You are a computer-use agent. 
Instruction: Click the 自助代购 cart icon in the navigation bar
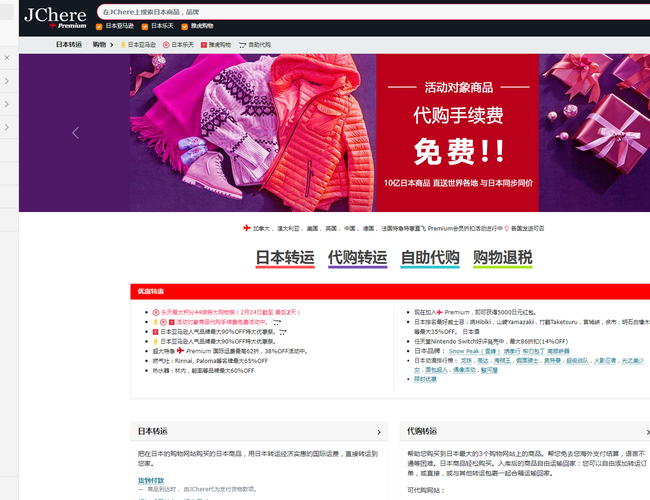pos(241,45)
